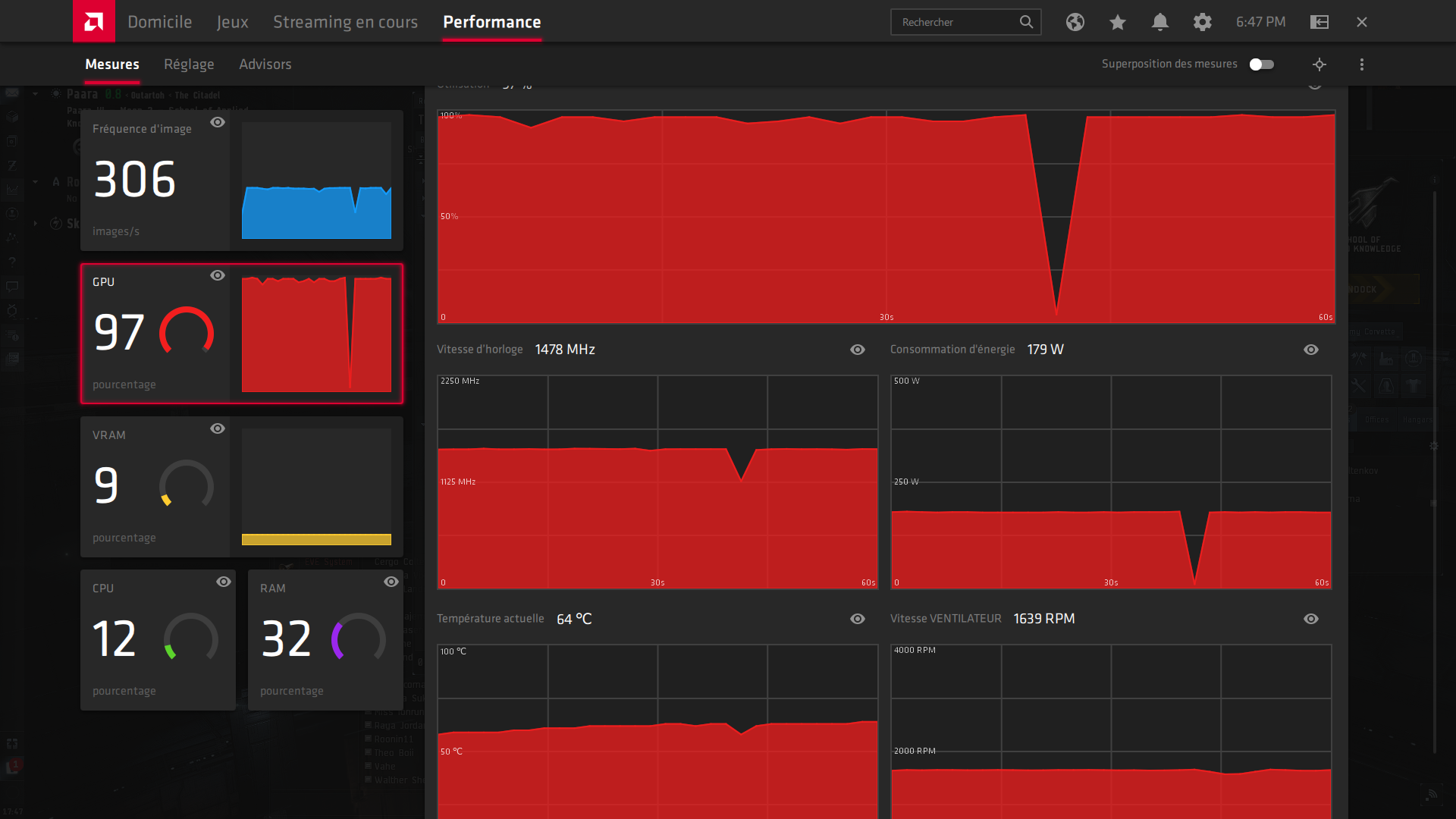1456x819 pixels.
Task: Select the CPU metric card
Action: pyautogui.click(x=158, y=639)
